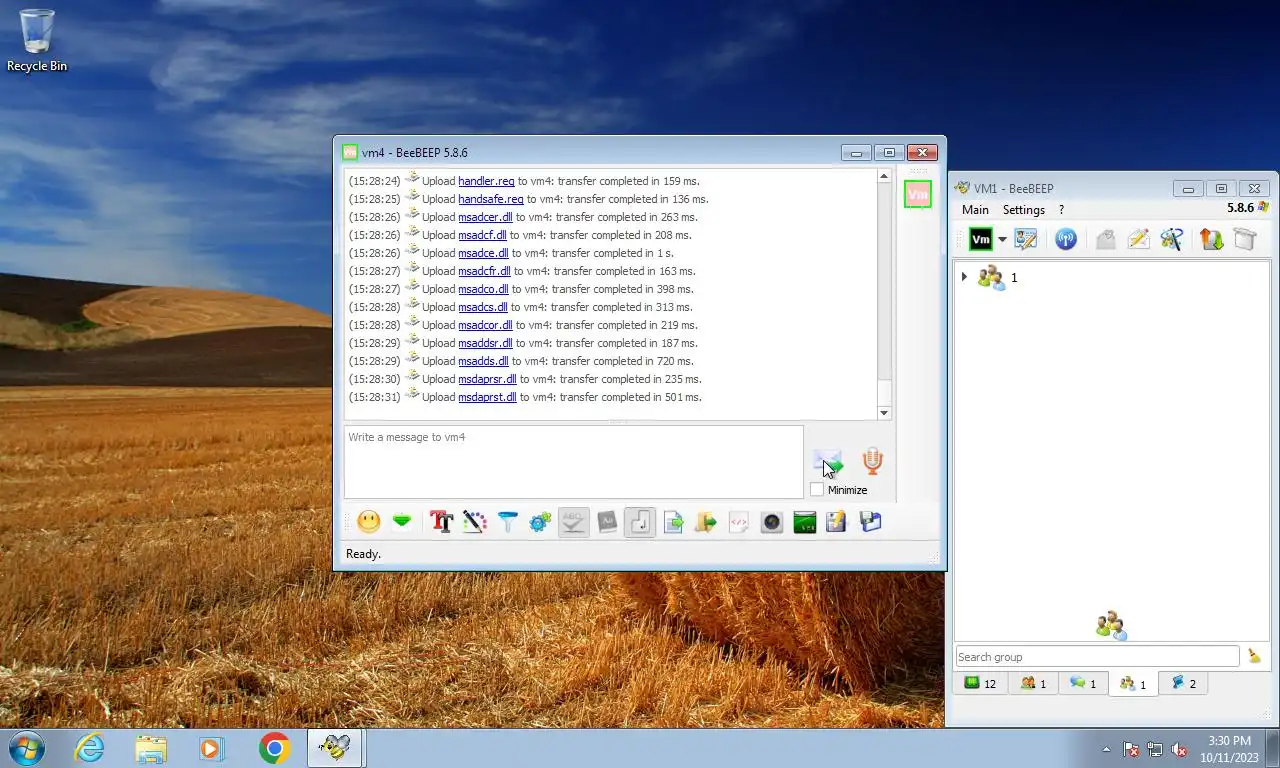Open File Explorer from the taskbar
This screenshot has height=768, width=1280.
pos(151,748)
